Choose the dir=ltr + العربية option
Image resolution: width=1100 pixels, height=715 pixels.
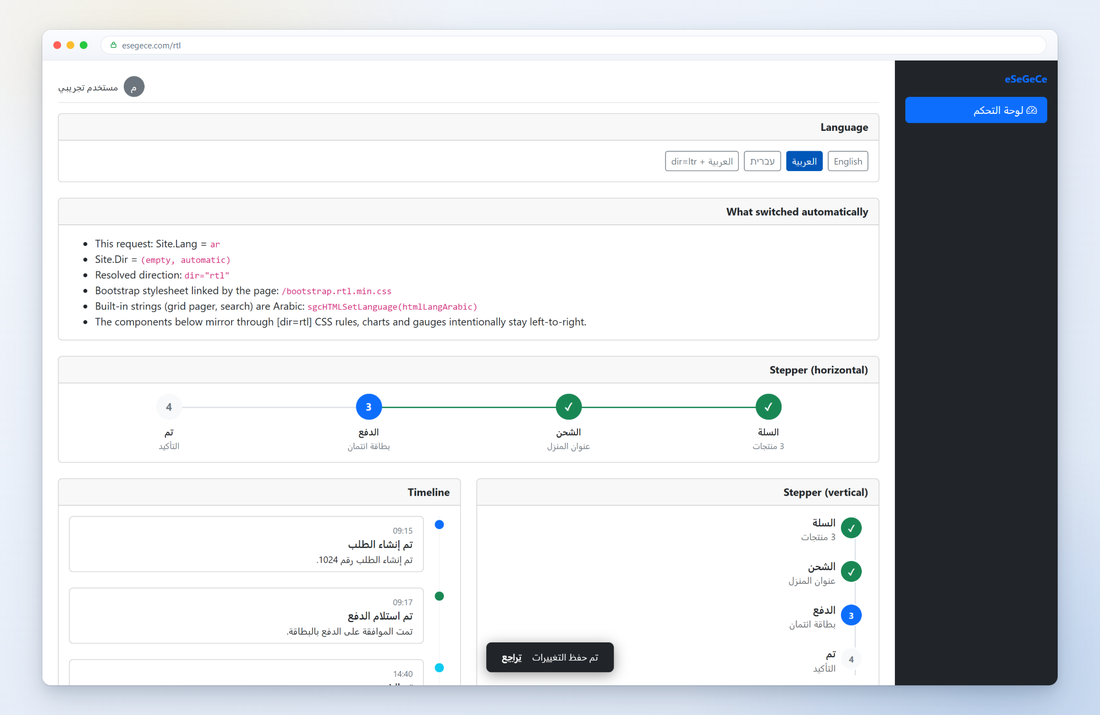click(702, 161)
